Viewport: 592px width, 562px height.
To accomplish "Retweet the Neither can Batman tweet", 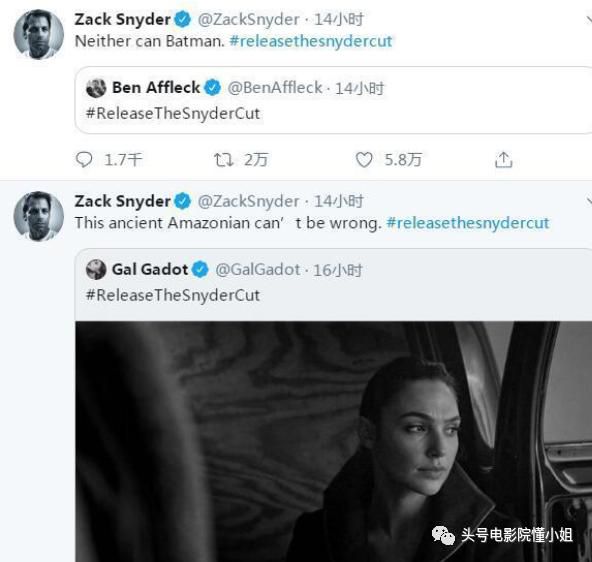I will pyautogui.click(x=224, y=160).
